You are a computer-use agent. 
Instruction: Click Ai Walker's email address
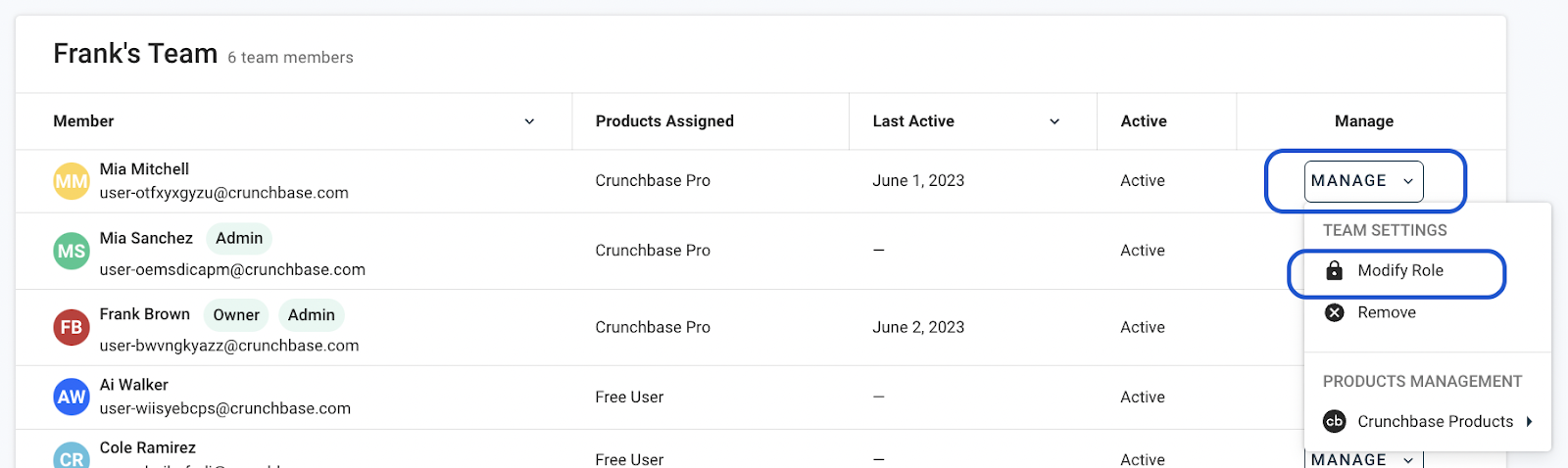click(225, 408)
